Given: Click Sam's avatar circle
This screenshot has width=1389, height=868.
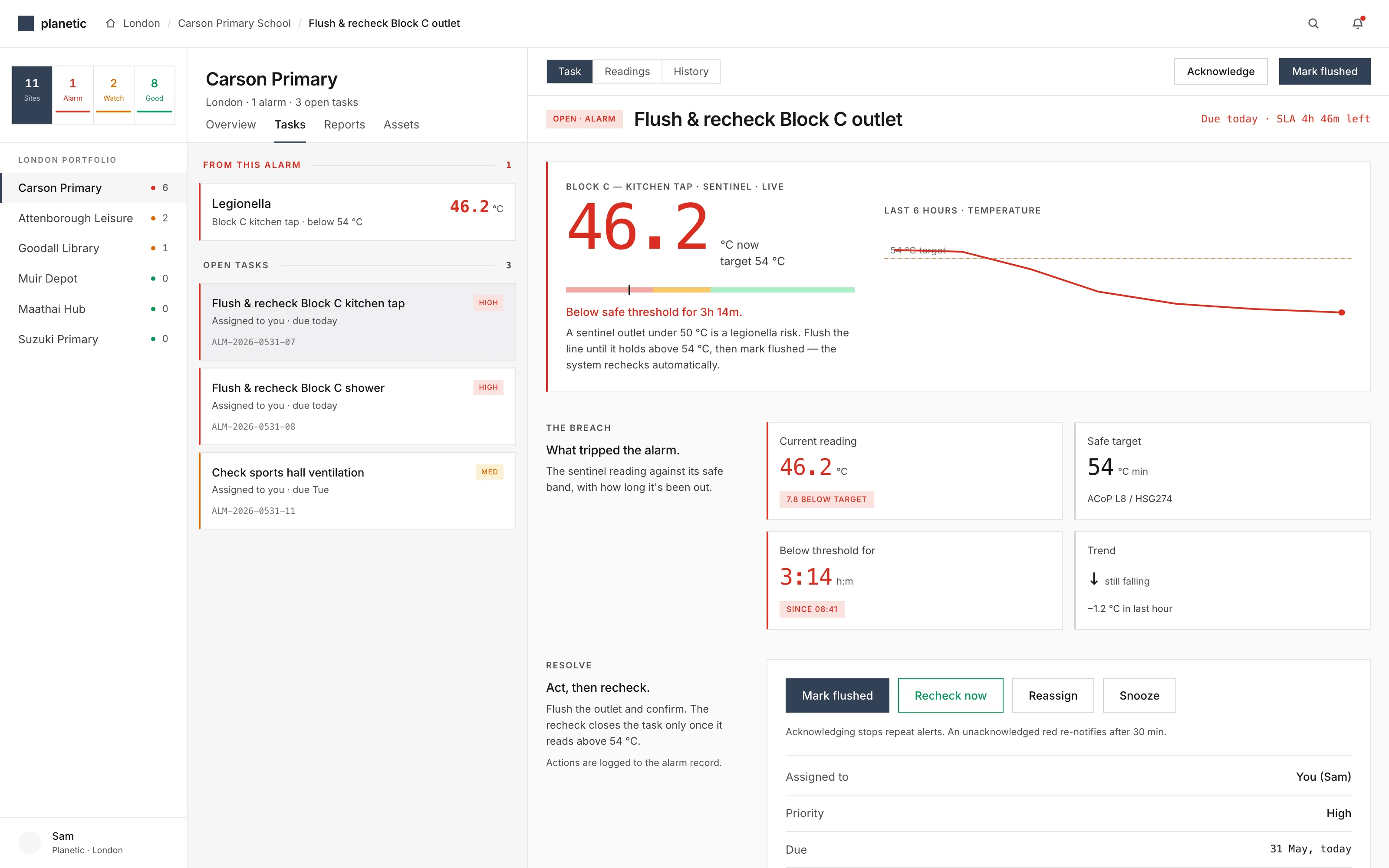Looking at the screenshot, I should [x=30, y=842].
